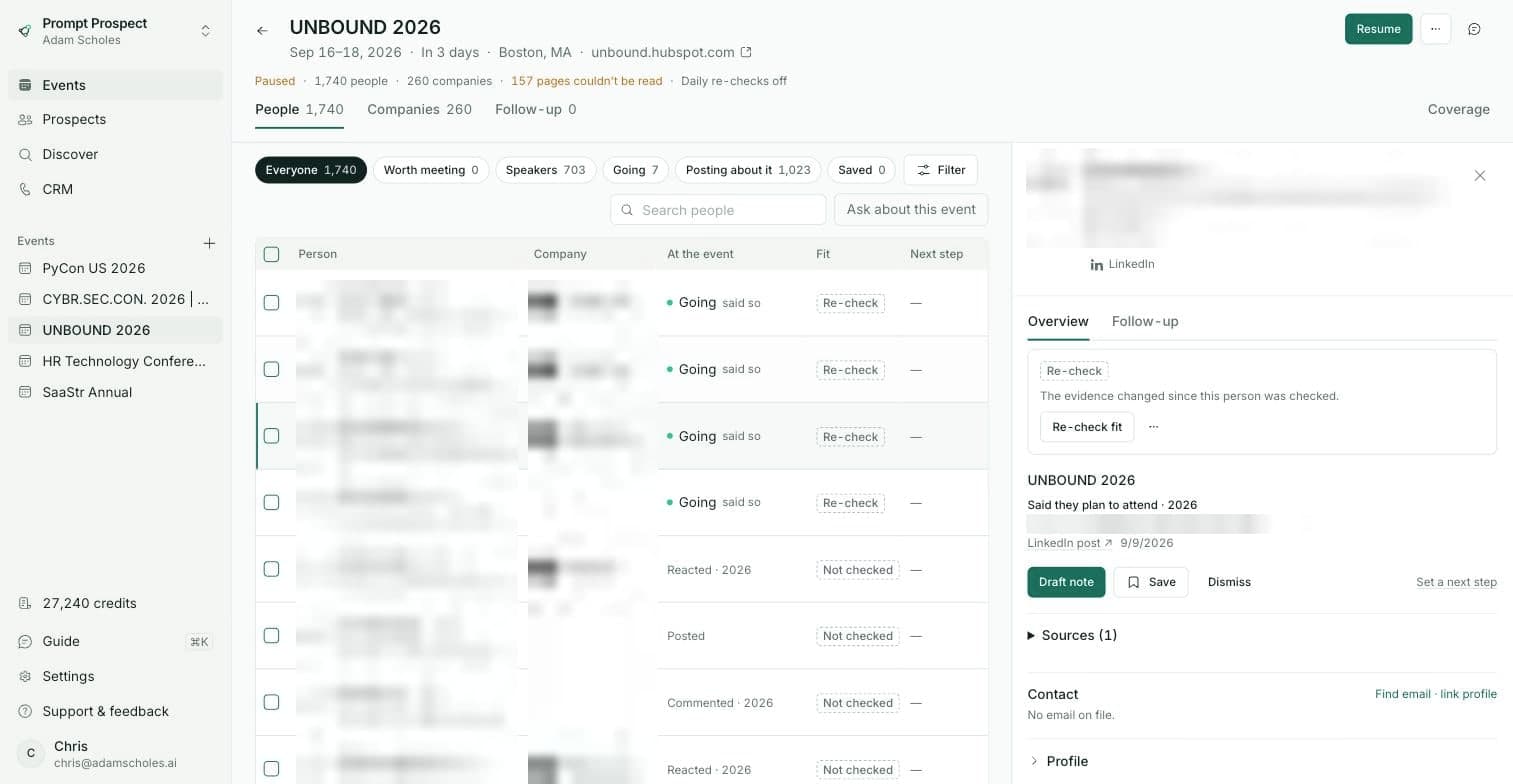Click the Resume button
Image resolution: width=1513 pixels, height=784 pixels.
pos(1378,29)
